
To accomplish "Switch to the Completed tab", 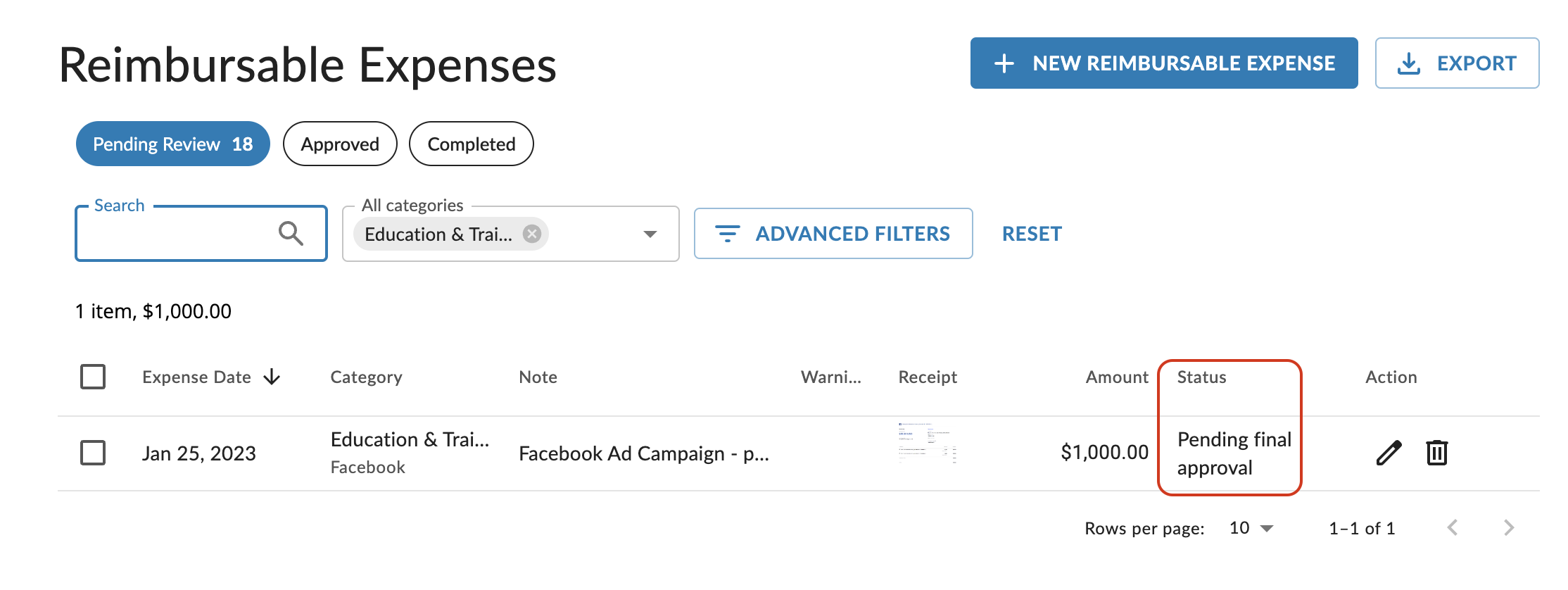I will pyautogui.click(x=472, y=144).
